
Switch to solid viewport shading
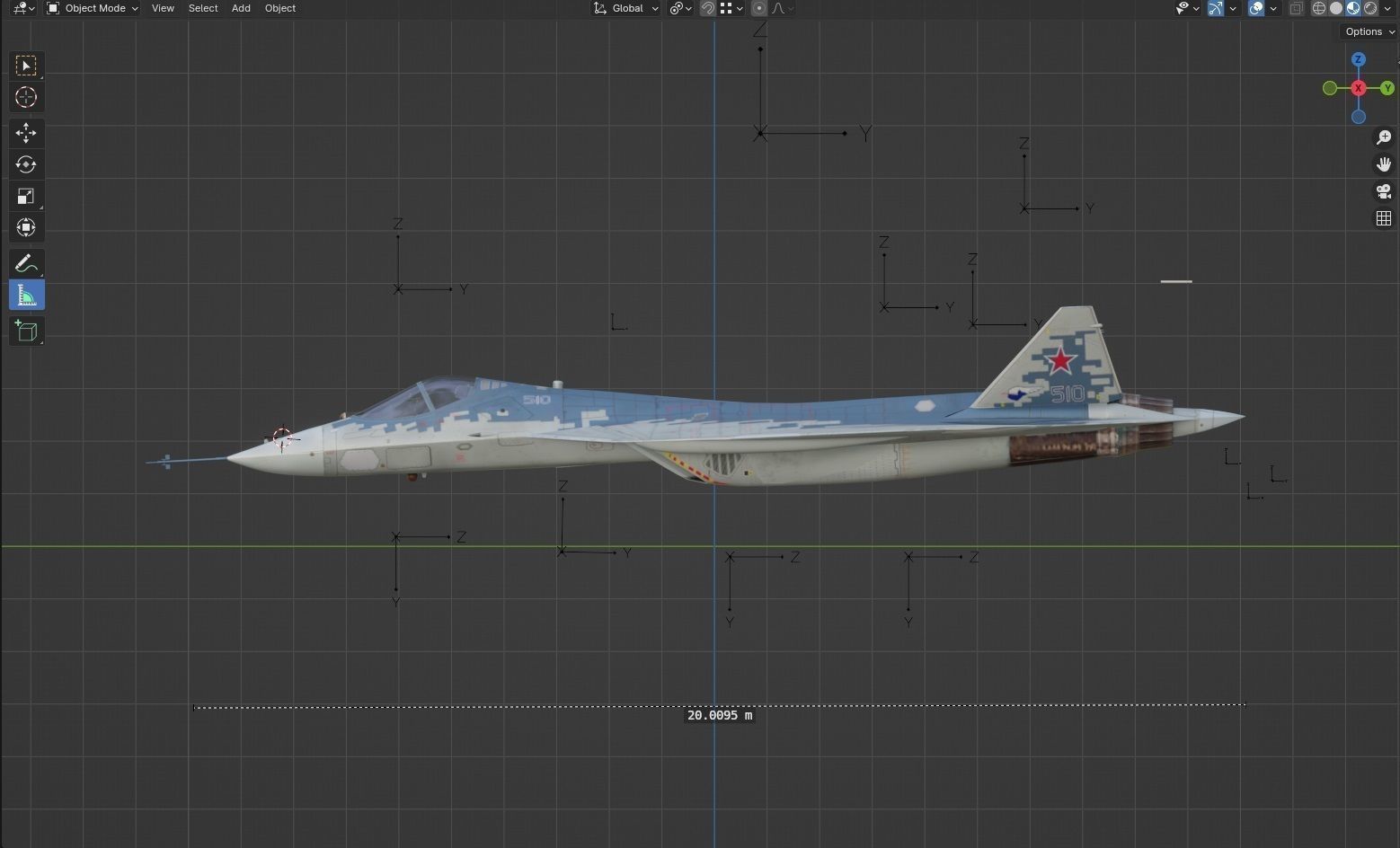point(1336,8)
